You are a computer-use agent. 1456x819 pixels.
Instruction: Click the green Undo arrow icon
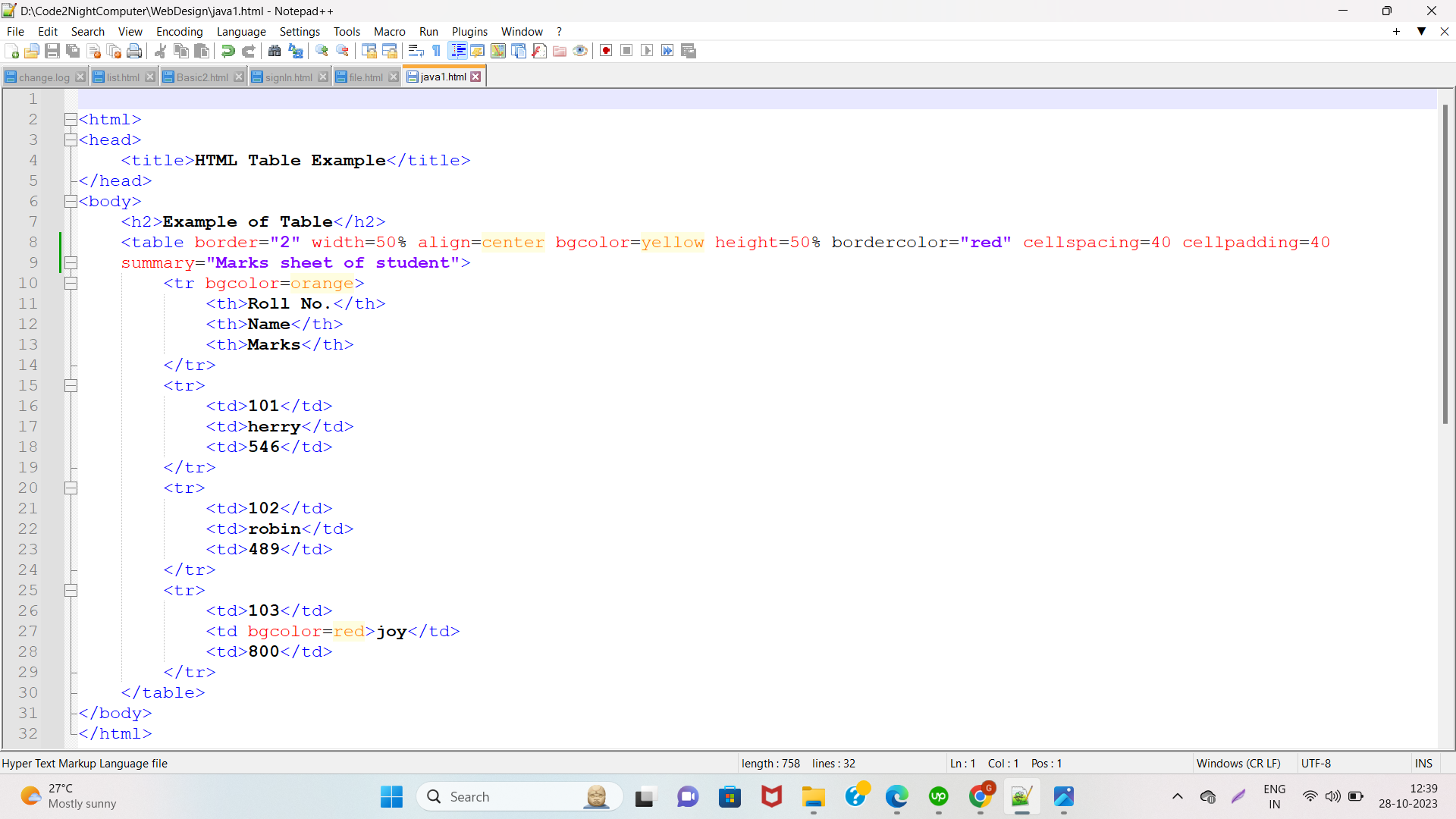pyautogui.click(x=227, y=51)
